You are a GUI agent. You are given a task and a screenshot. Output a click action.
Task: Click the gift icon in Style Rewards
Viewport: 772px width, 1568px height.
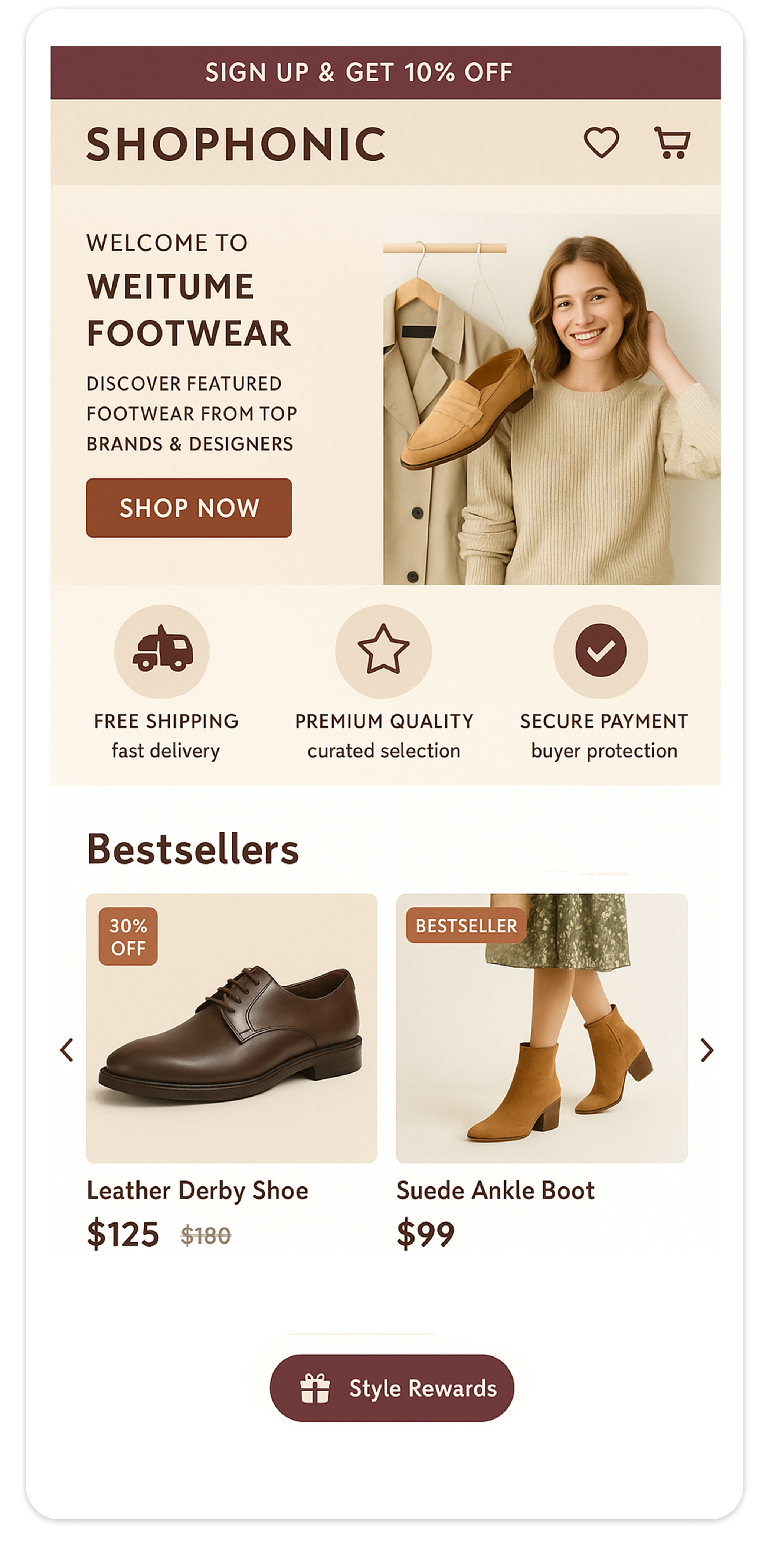tap(315, 1388)
